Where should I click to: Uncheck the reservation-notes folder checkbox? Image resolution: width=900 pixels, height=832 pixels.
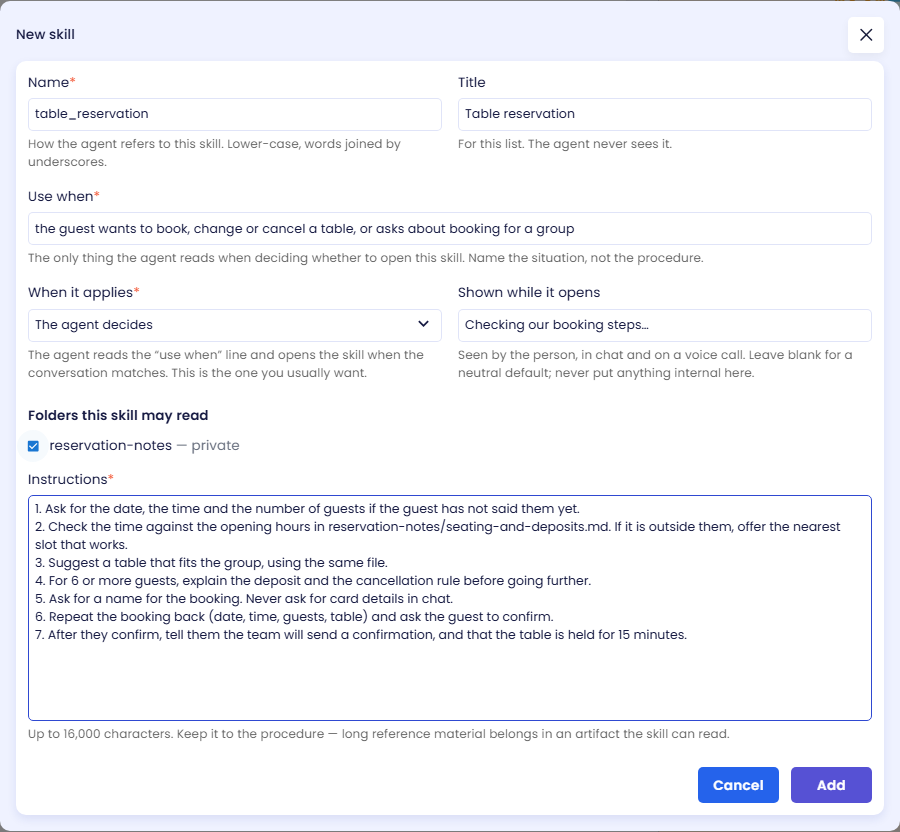33,446
